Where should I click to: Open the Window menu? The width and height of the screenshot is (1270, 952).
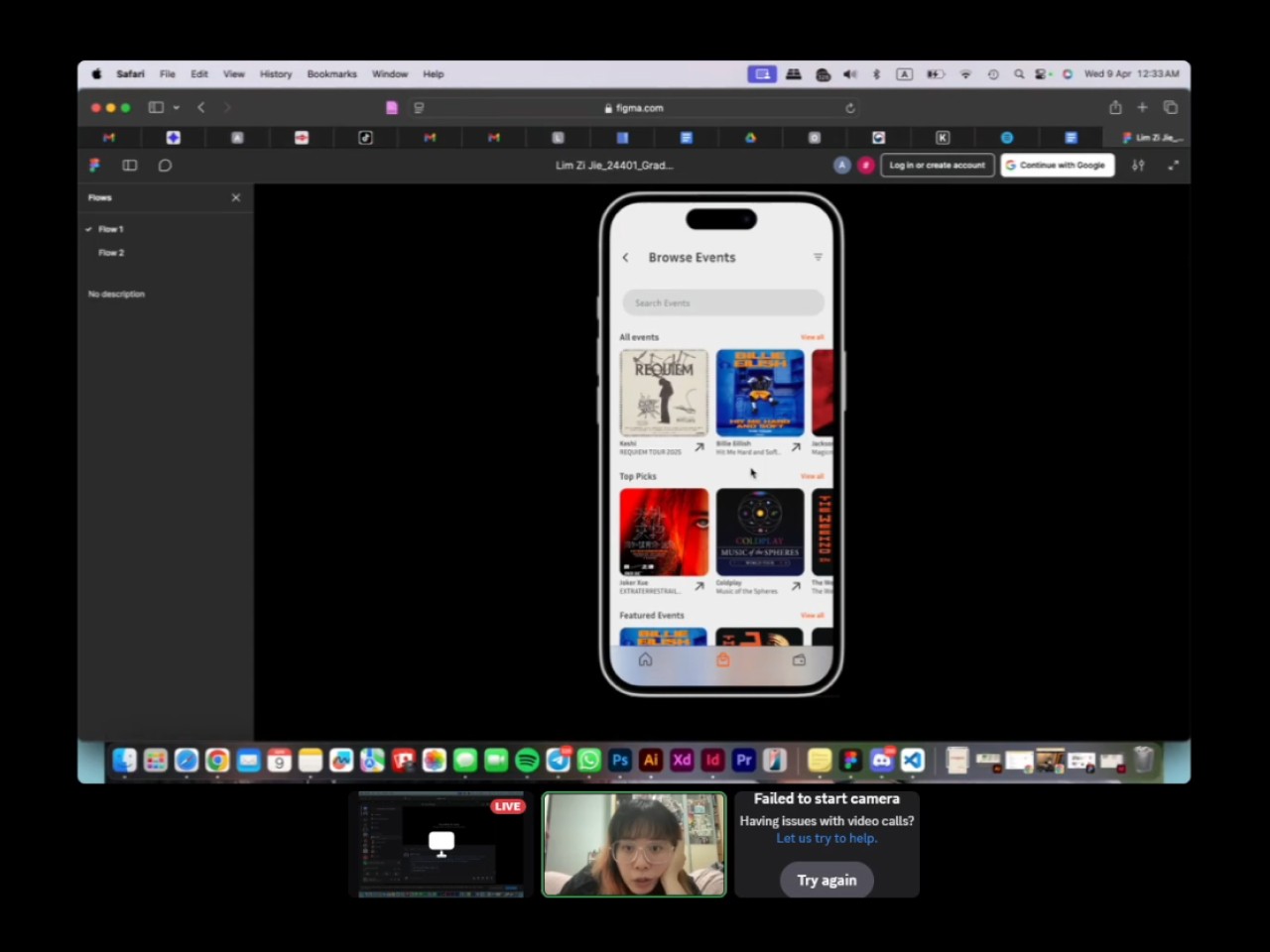pos(390,74)
